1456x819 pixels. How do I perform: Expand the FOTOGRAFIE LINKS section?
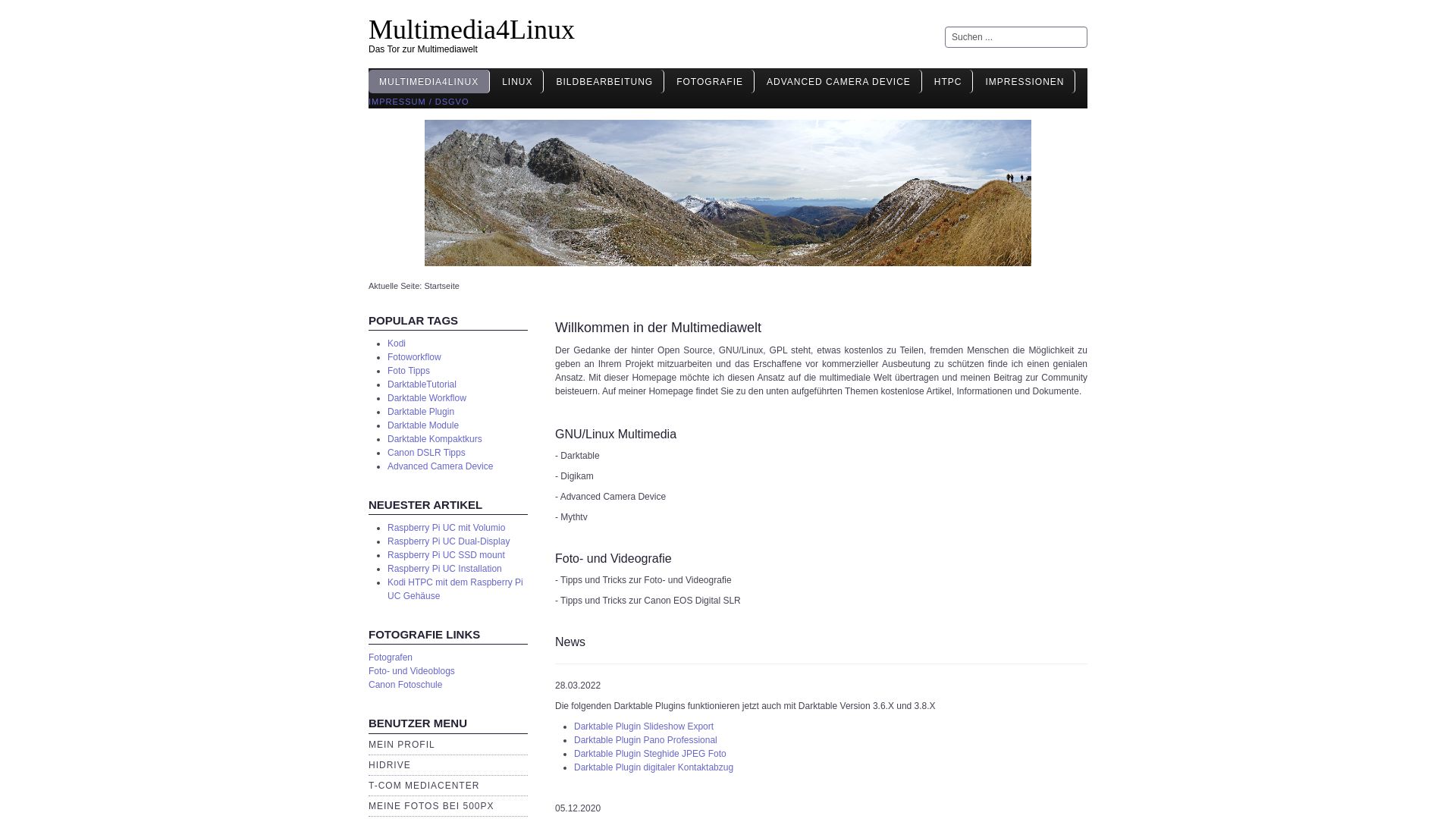424,634
